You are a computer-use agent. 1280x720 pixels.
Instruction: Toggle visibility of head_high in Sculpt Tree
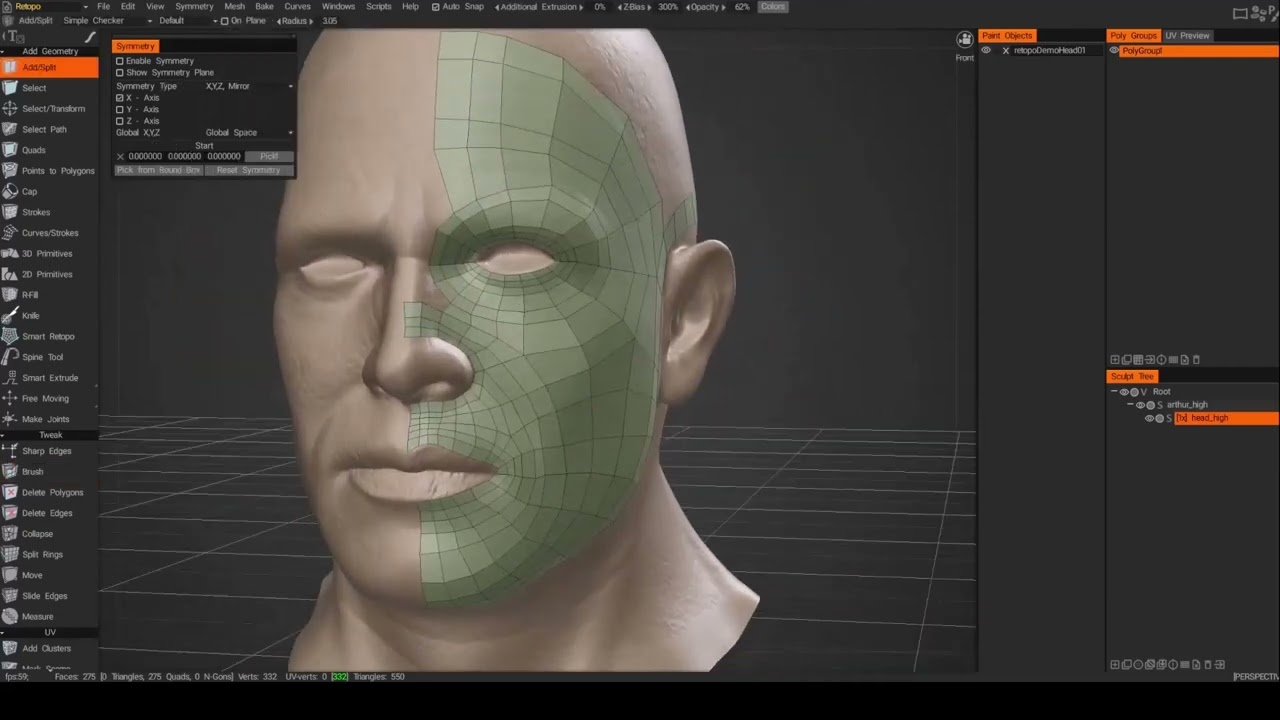(x=1149, y=418)
